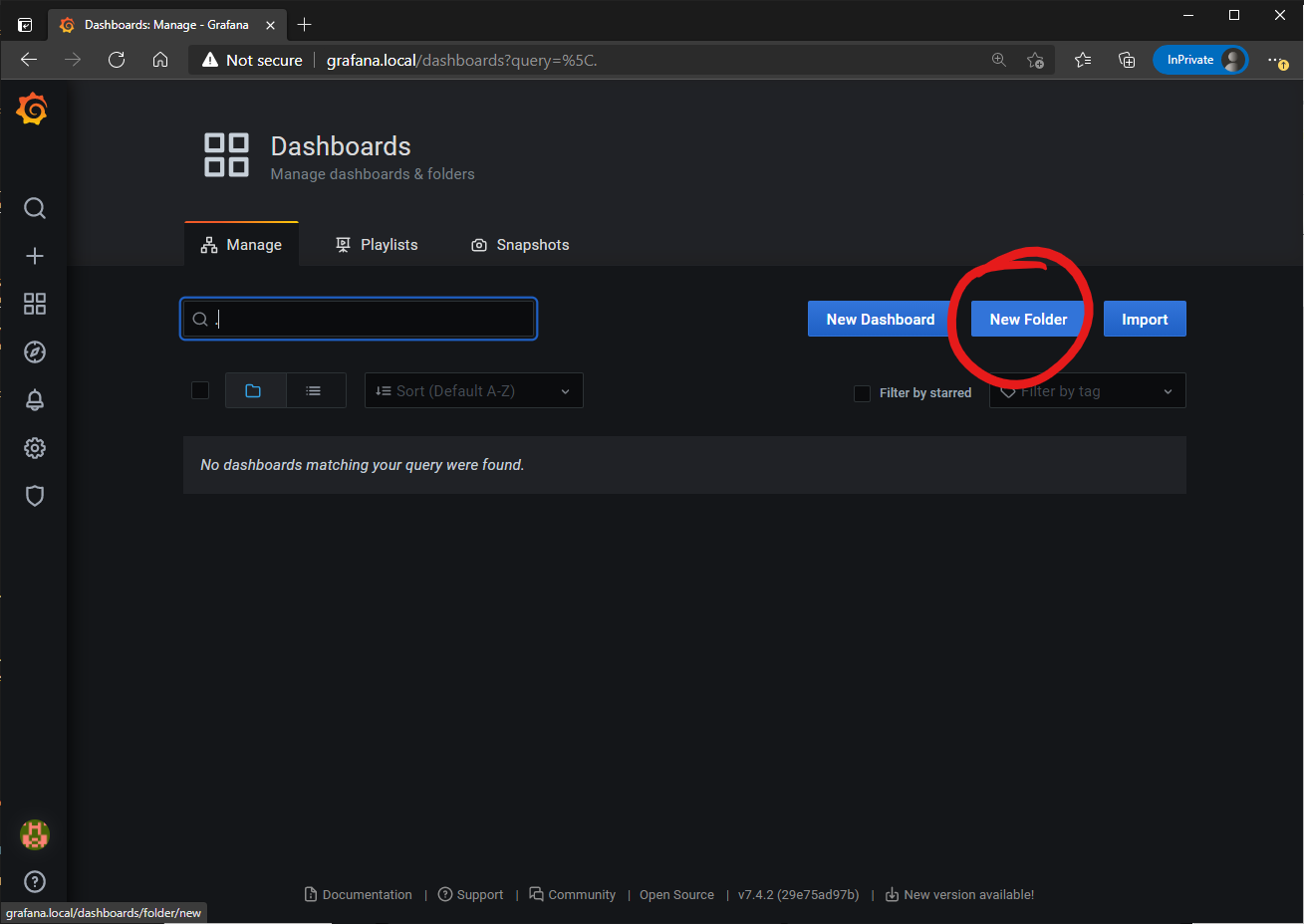The height and width of the screenshot is (924, 1304).
Task: Open search from the sidebar magnifier icon
Action: coord(35,208)
